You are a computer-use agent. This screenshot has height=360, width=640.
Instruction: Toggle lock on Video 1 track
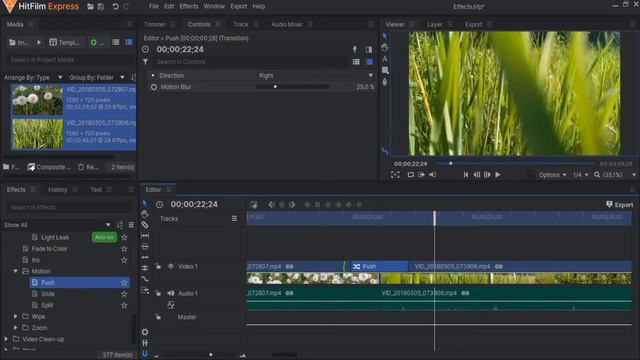[158, 267]
